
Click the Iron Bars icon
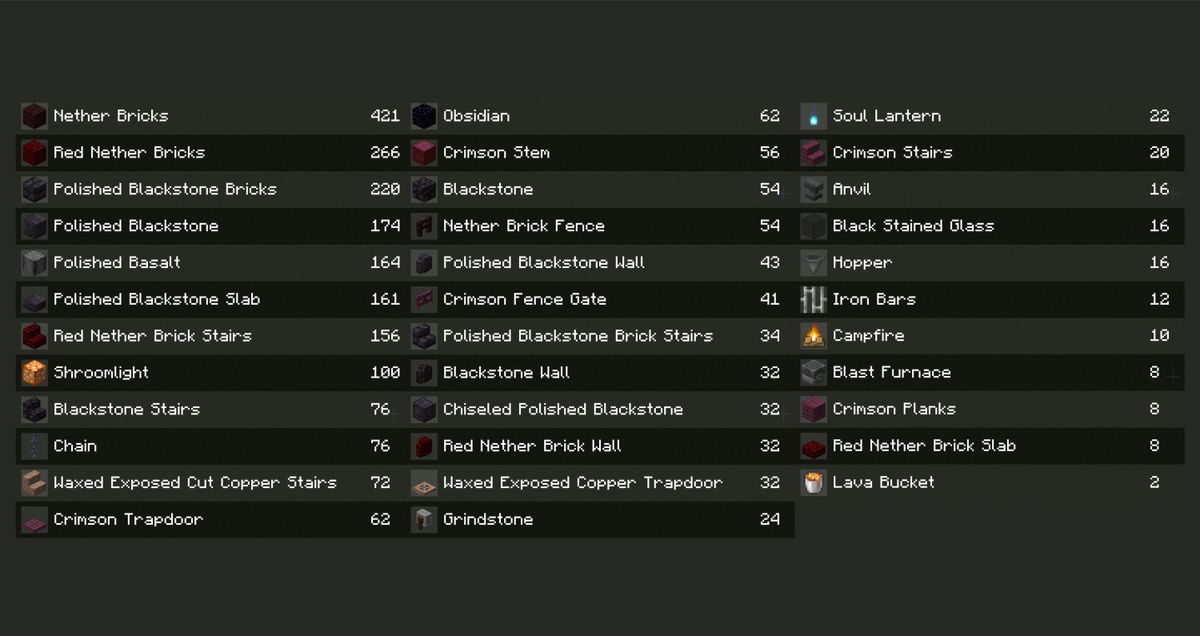[x=813, y=299]
